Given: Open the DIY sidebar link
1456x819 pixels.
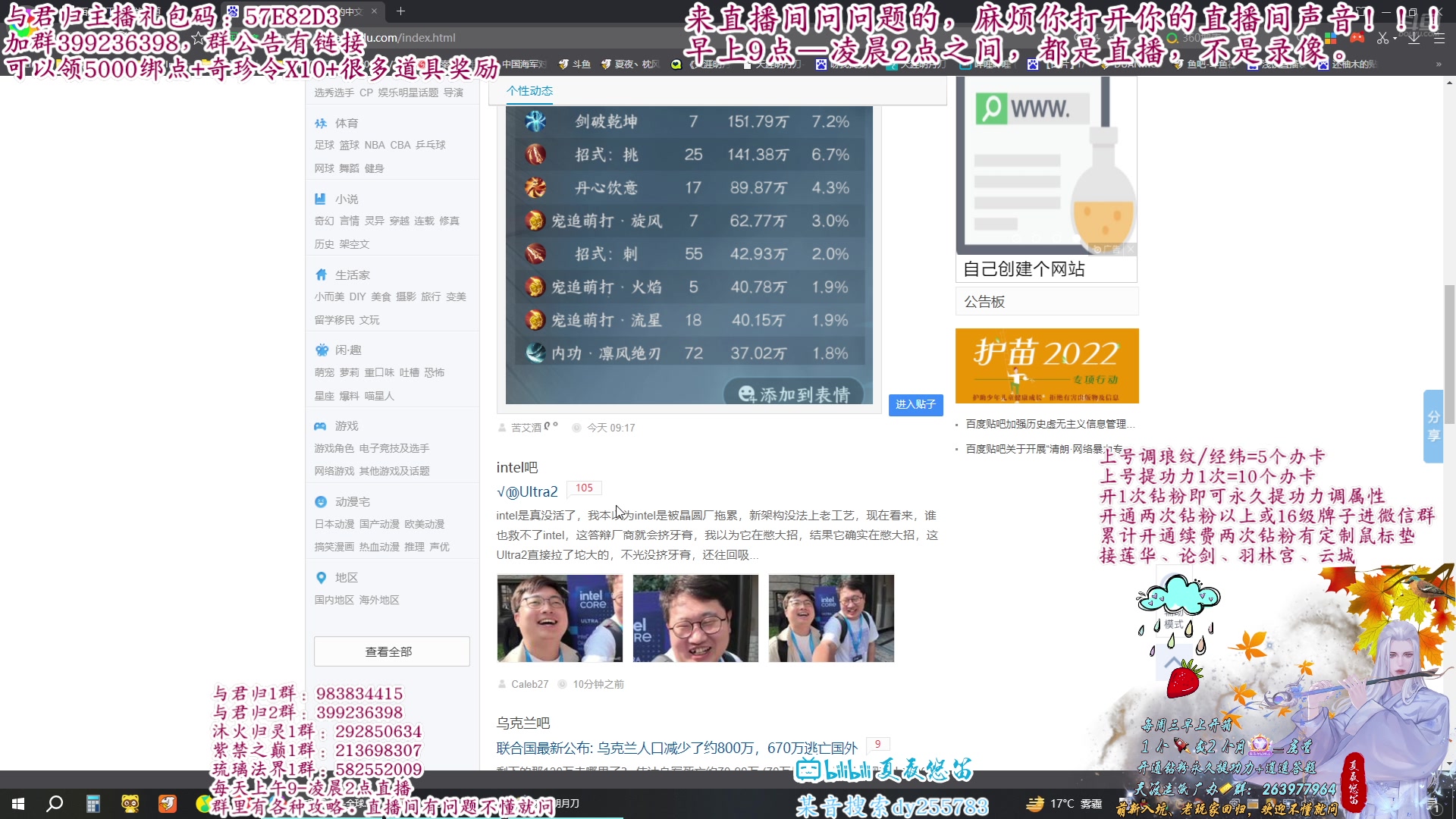Looking at the screenshot, I should [x=357, y=297].
